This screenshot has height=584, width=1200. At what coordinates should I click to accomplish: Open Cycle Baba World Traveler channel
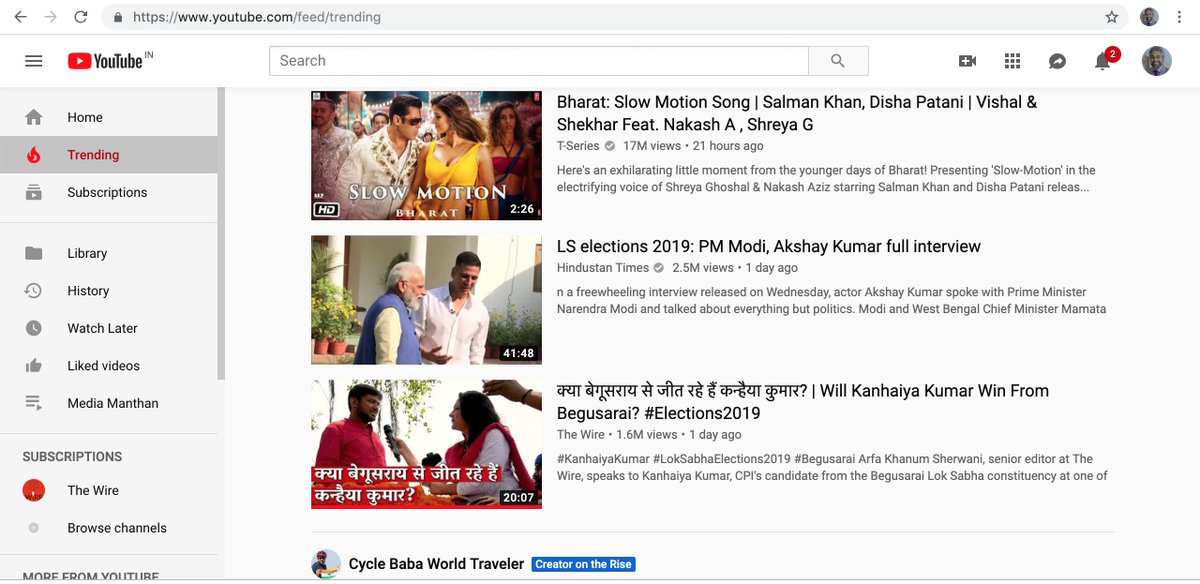point(436,564)
